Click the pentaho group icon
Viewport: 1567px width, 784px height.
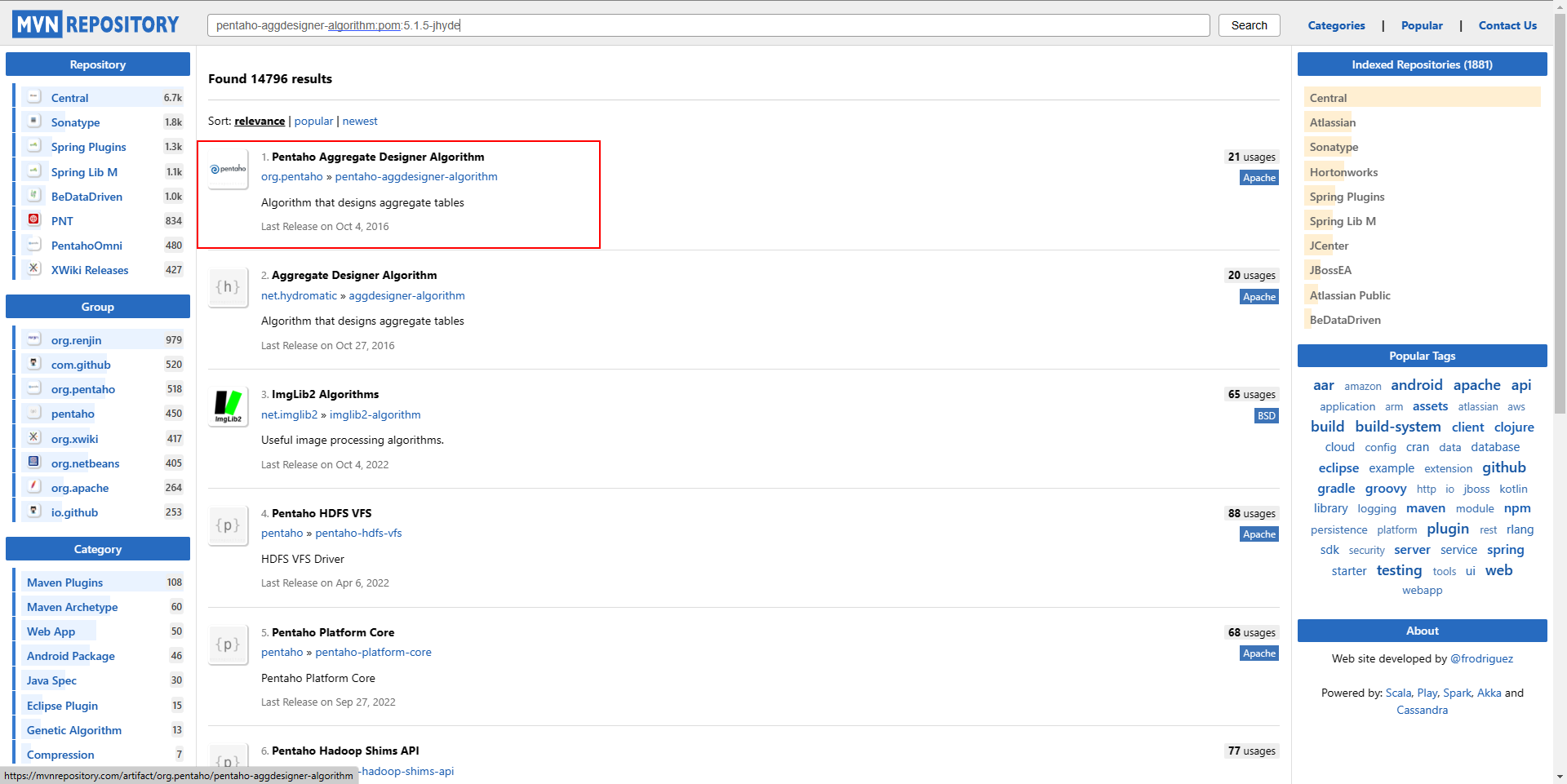tap(34, 412)
